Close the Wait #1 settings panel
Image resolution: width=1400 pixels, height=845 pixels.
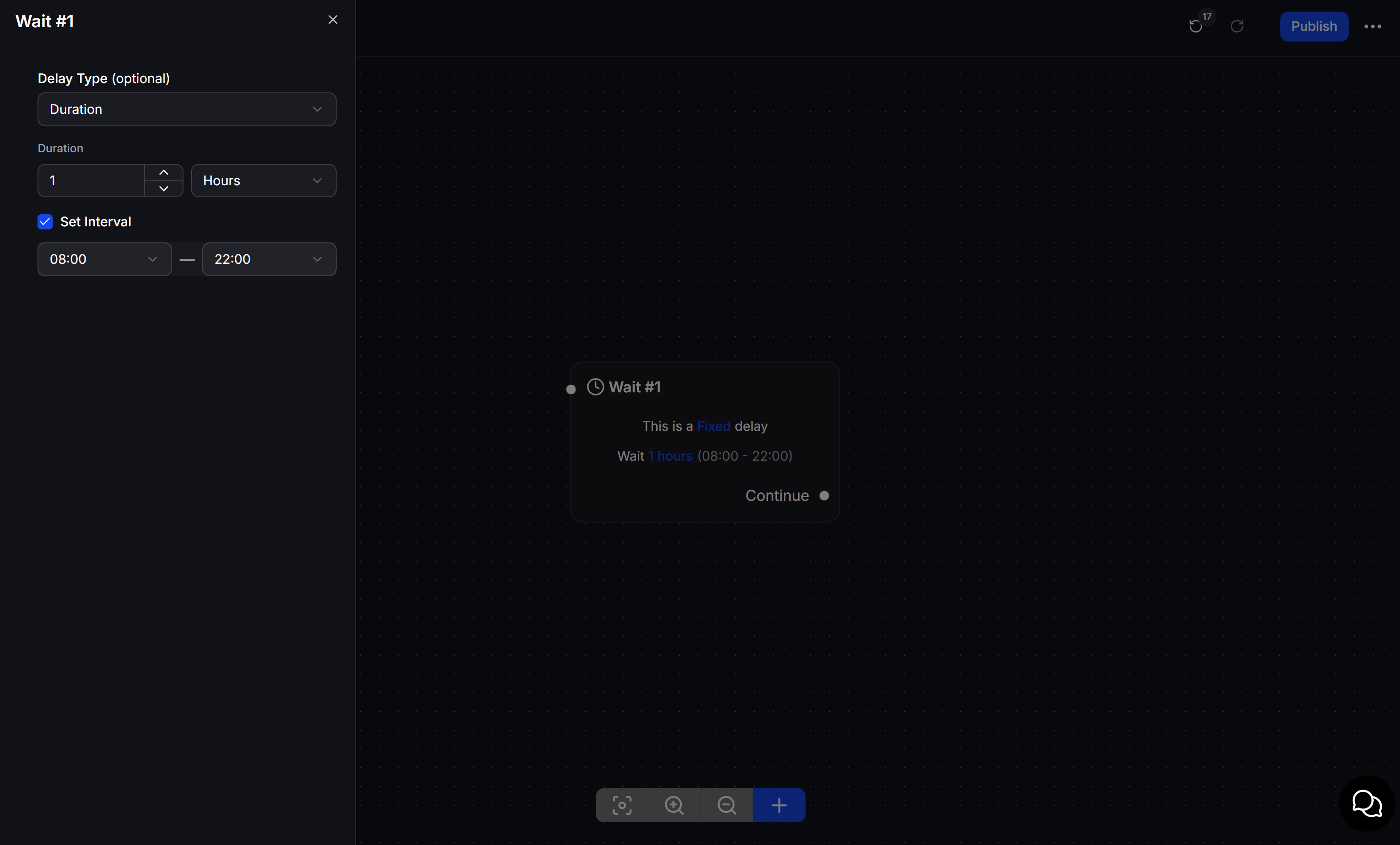pos(333,20)
